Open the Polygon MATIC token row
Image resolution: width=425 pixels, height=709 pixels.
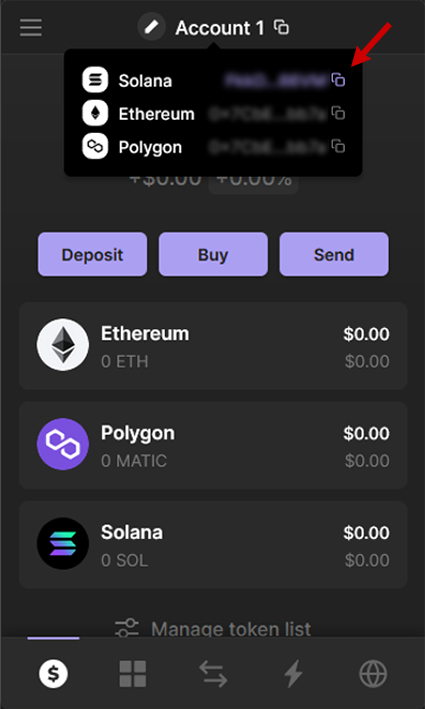pos(213,445)
